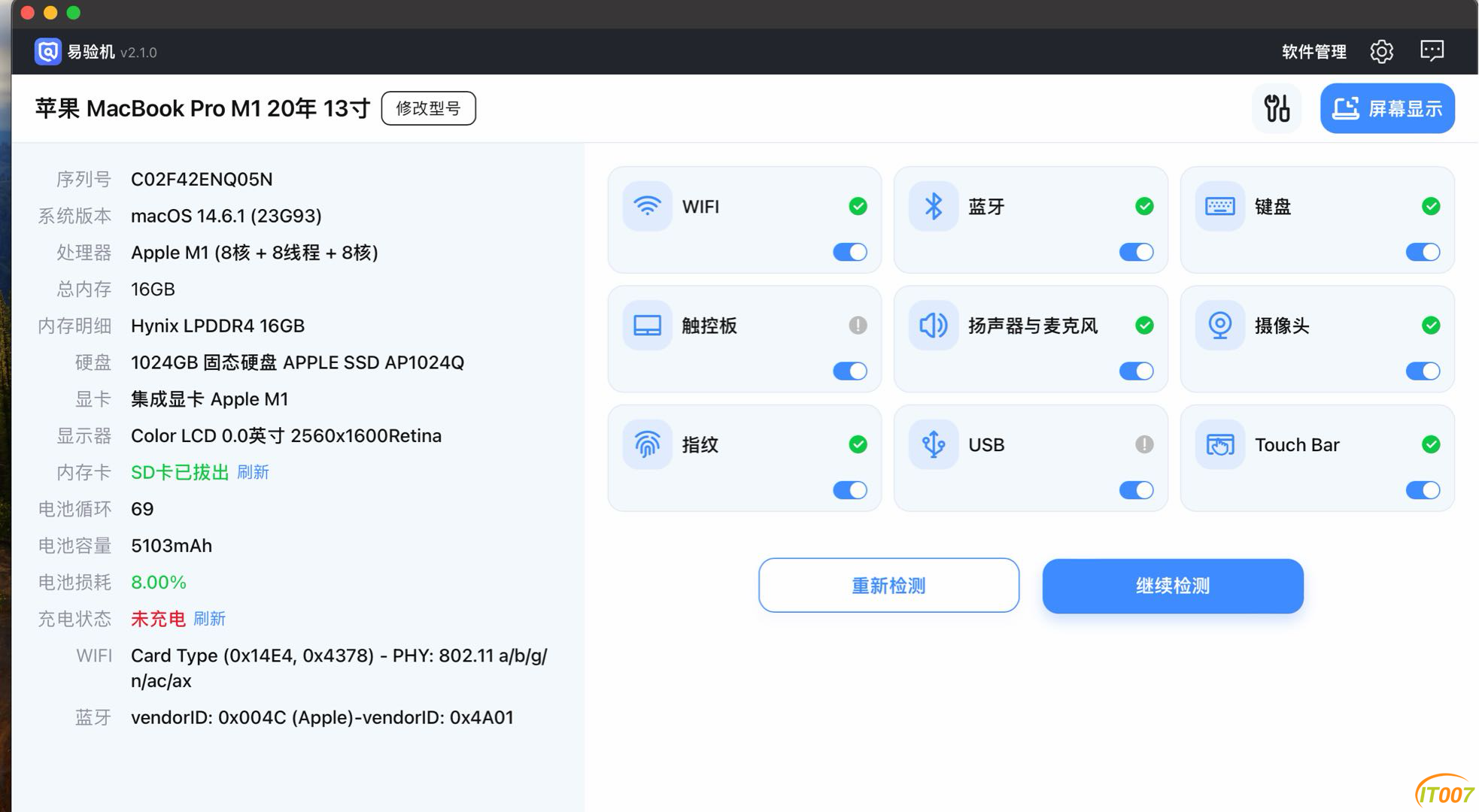The height and width of the screenshot is (812, 1479).
Task: Click 扬声器与麦克风 green check status icon
Action: [x=1144, y=325]
